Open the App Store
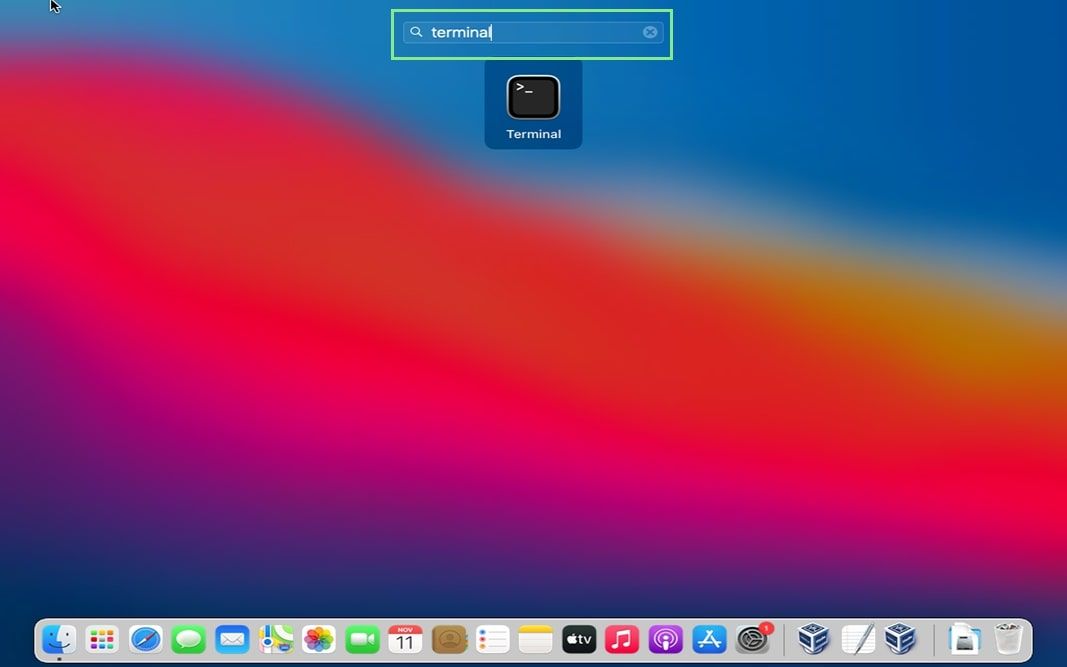 tap(709, 639)
